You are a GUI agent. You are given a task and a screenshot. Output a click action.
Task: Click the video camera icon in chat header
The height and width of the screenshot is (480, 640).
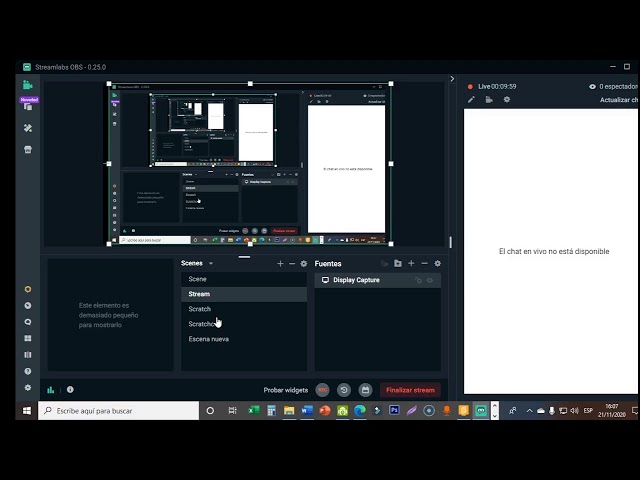[489, 100]
